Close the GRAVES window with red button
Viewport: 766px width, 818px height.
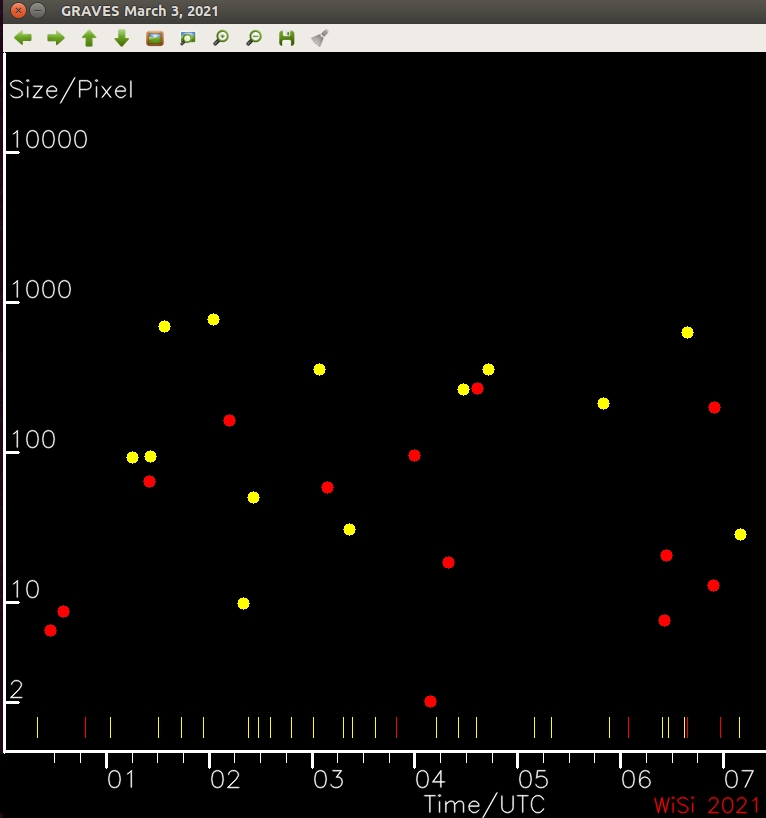[18, 10]
